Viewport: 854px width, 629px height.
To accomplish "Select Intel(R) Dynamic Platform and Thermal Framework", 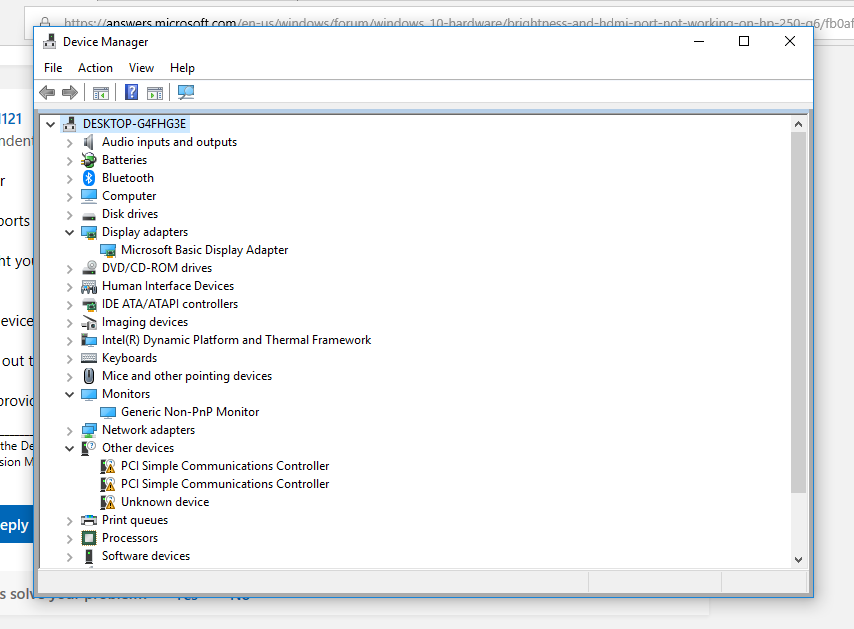I will coord(236,340).
